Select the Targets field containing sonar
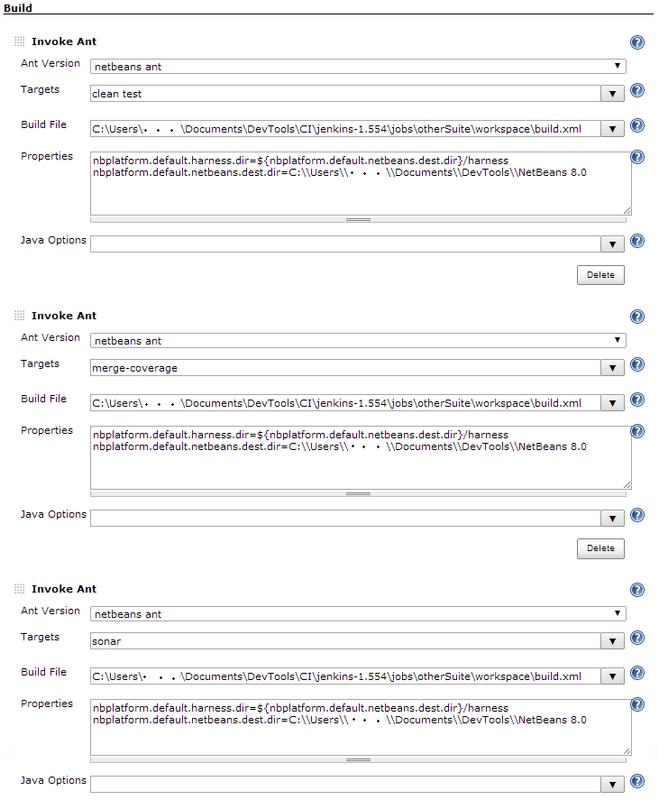The height and width of the screenshot is (800, 659). point(350,637)
